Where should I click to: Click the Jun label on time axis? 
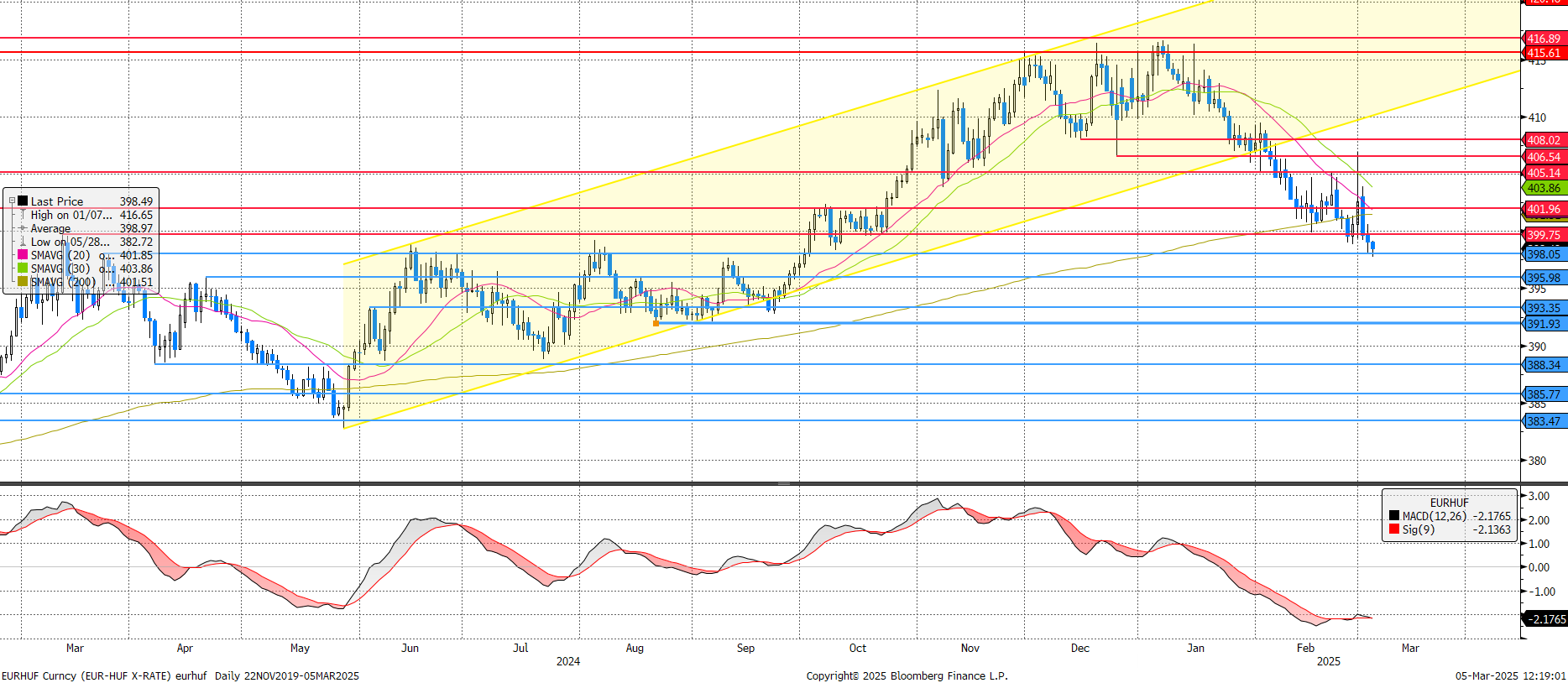[410, 648]
